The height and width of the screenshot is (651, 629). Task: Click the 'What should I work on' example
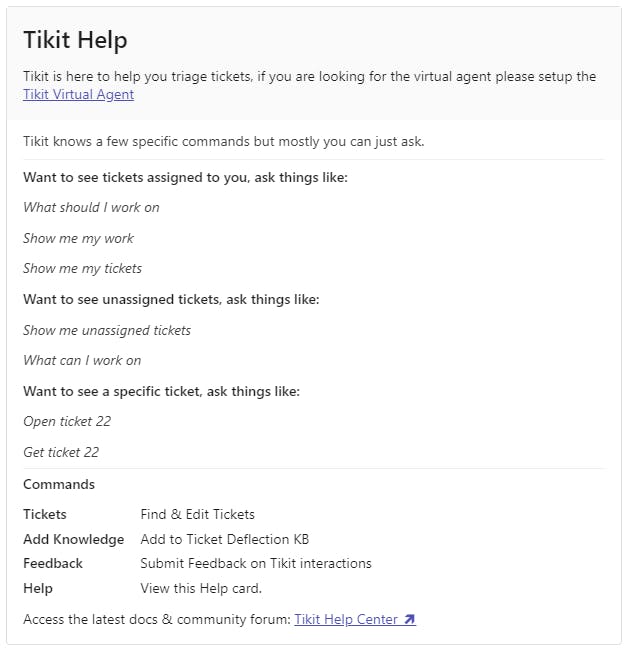click(91, 207)
